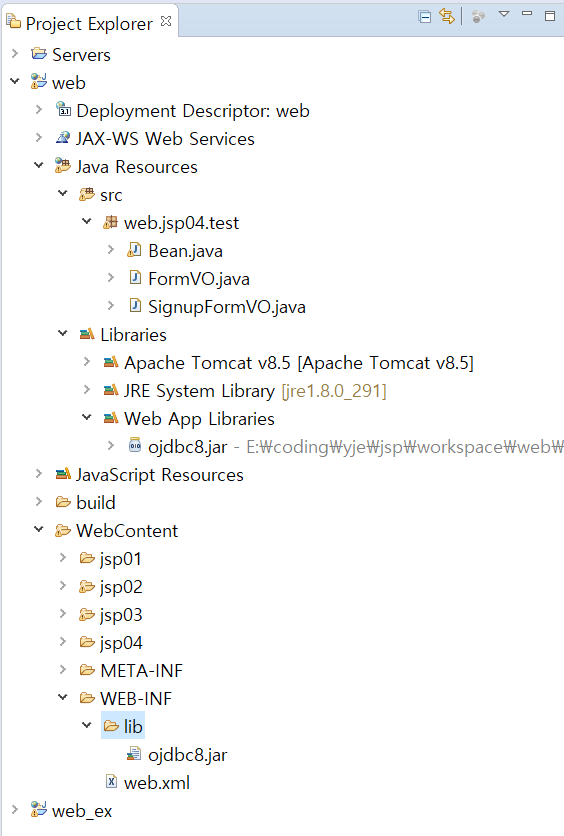Viewport: 564px width, 836px height.
Task: Click the src source folder icon
Action: click(x=87, y=194)
